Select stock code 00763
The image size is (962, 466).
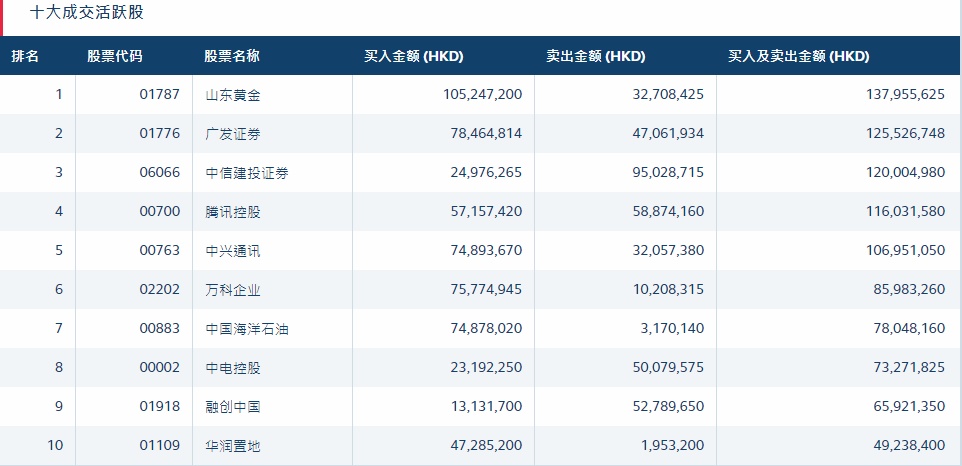coord(160,251)
